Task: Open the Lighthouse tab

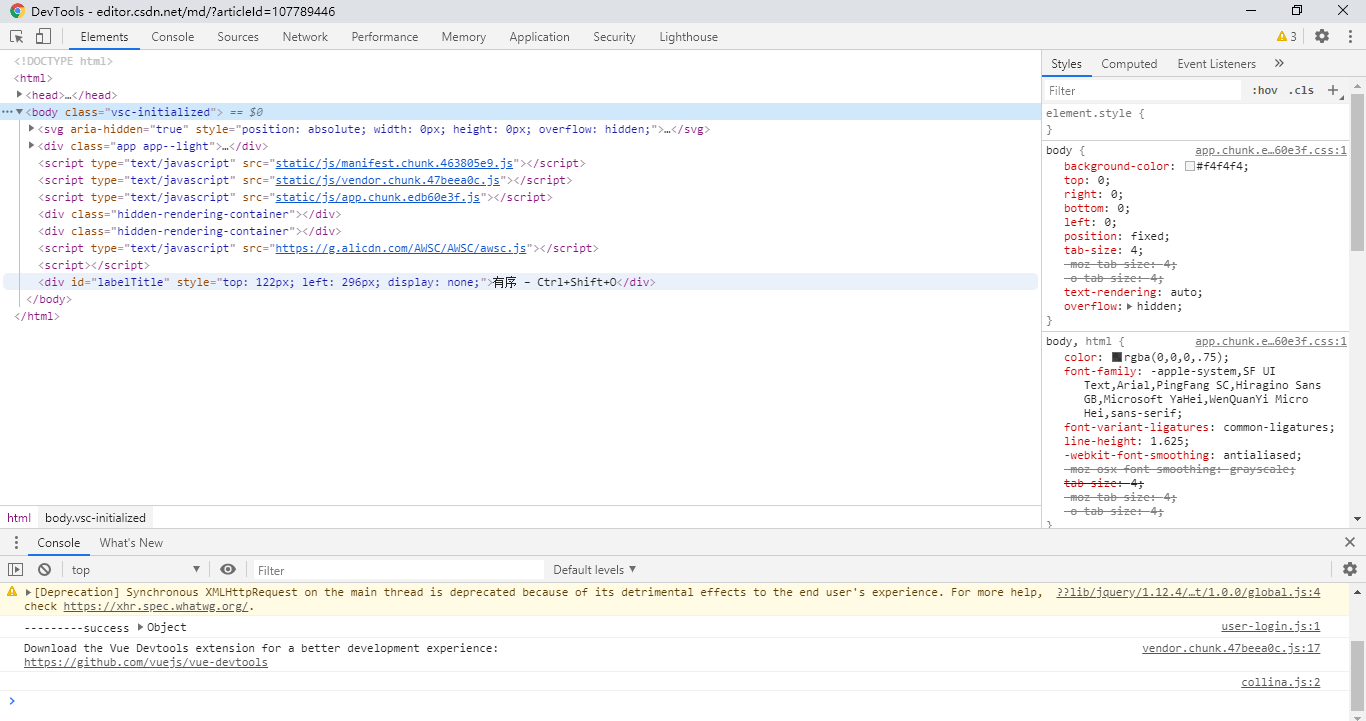Action: click(x=688, y=36)
